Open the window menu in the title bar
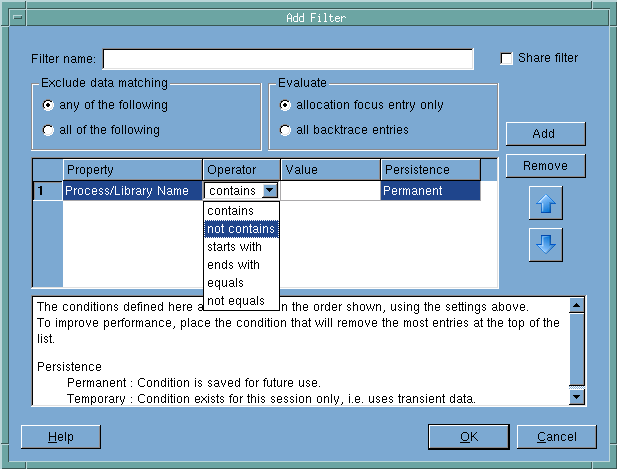Viewport: 617px width, 469px height. (x=12, y=17)
